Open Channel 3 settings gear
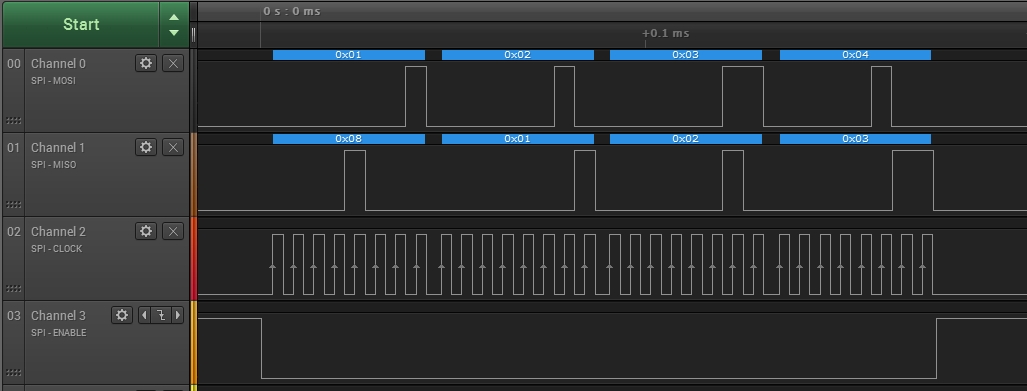 (x=122, y=315)
